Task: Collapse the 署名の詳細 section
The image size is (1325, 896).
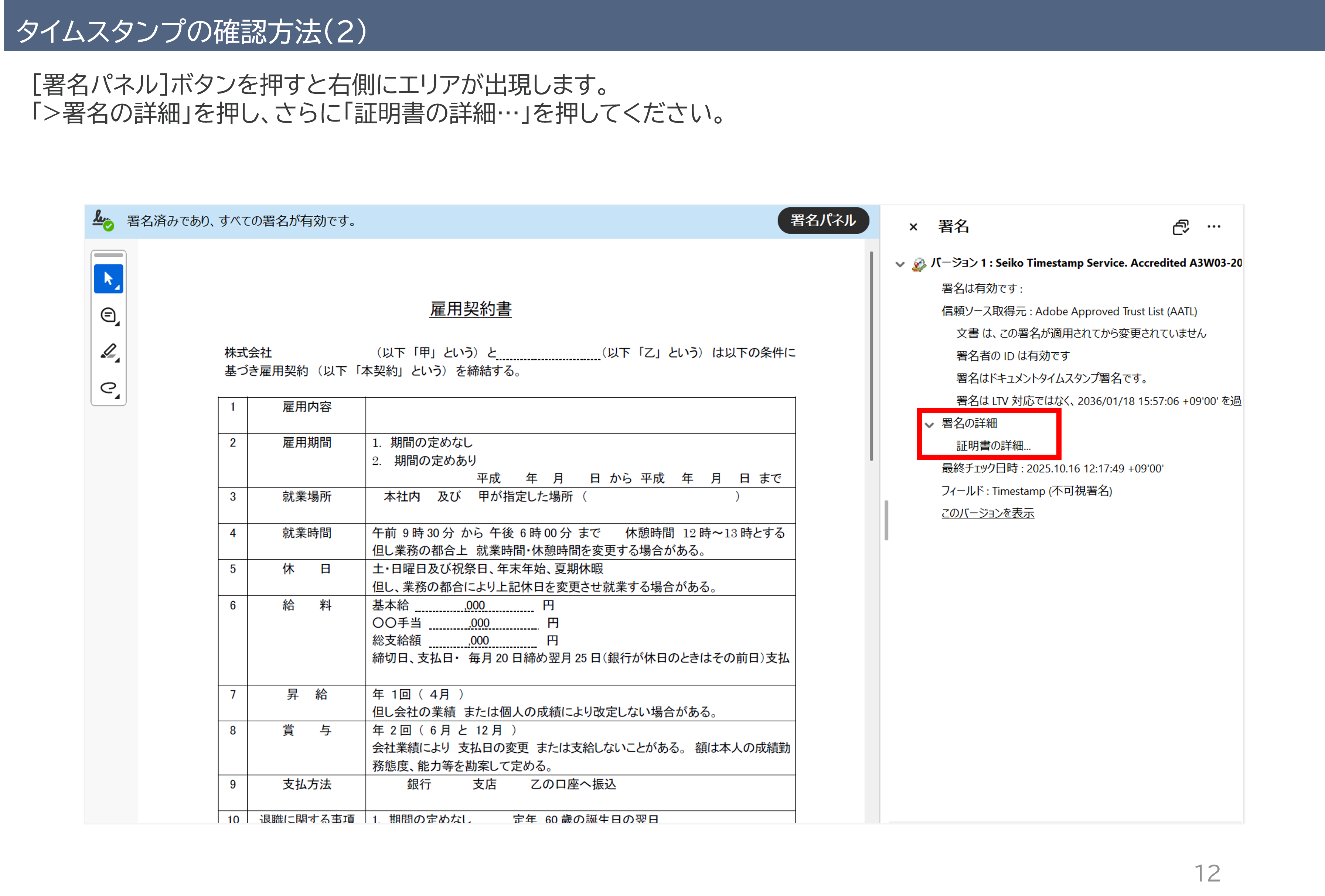Action: tap(929, 424)
